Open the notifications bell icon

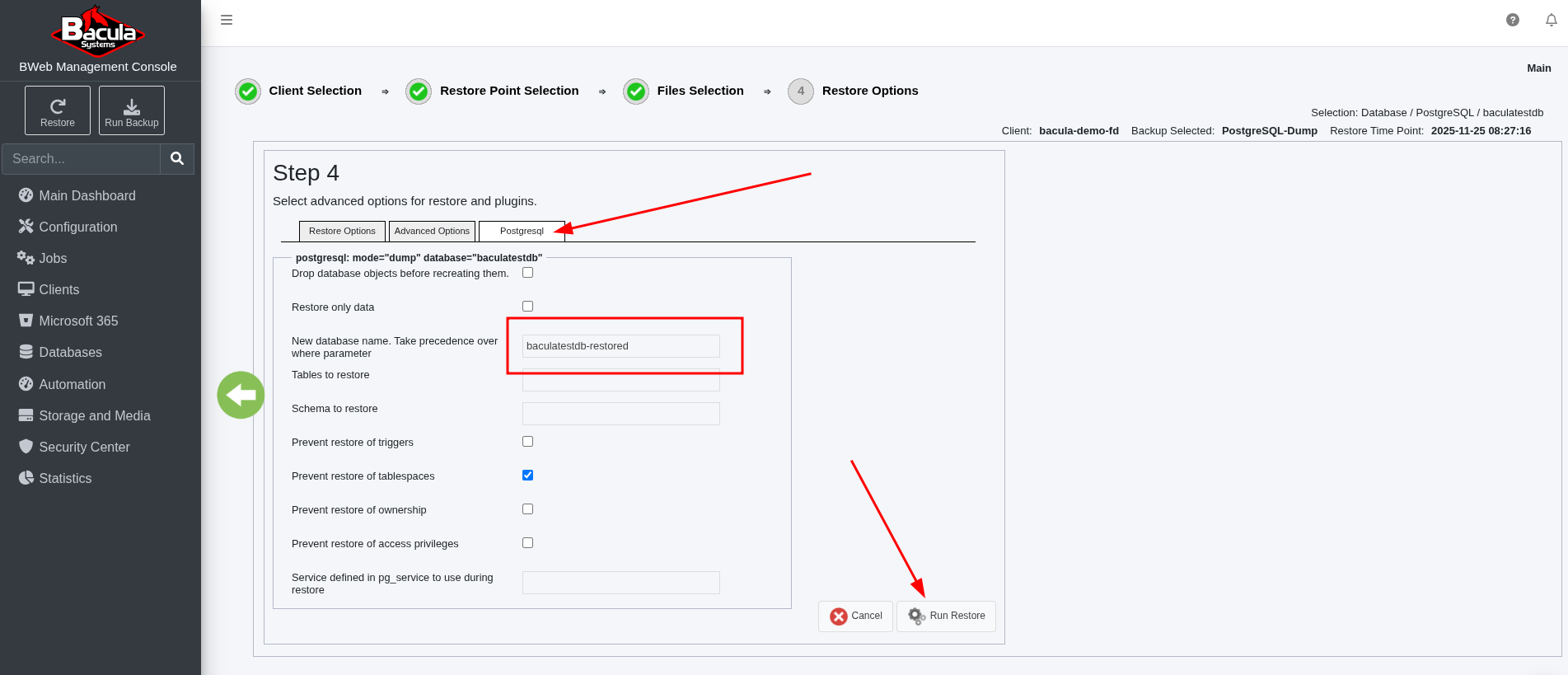click(1551, 20)
